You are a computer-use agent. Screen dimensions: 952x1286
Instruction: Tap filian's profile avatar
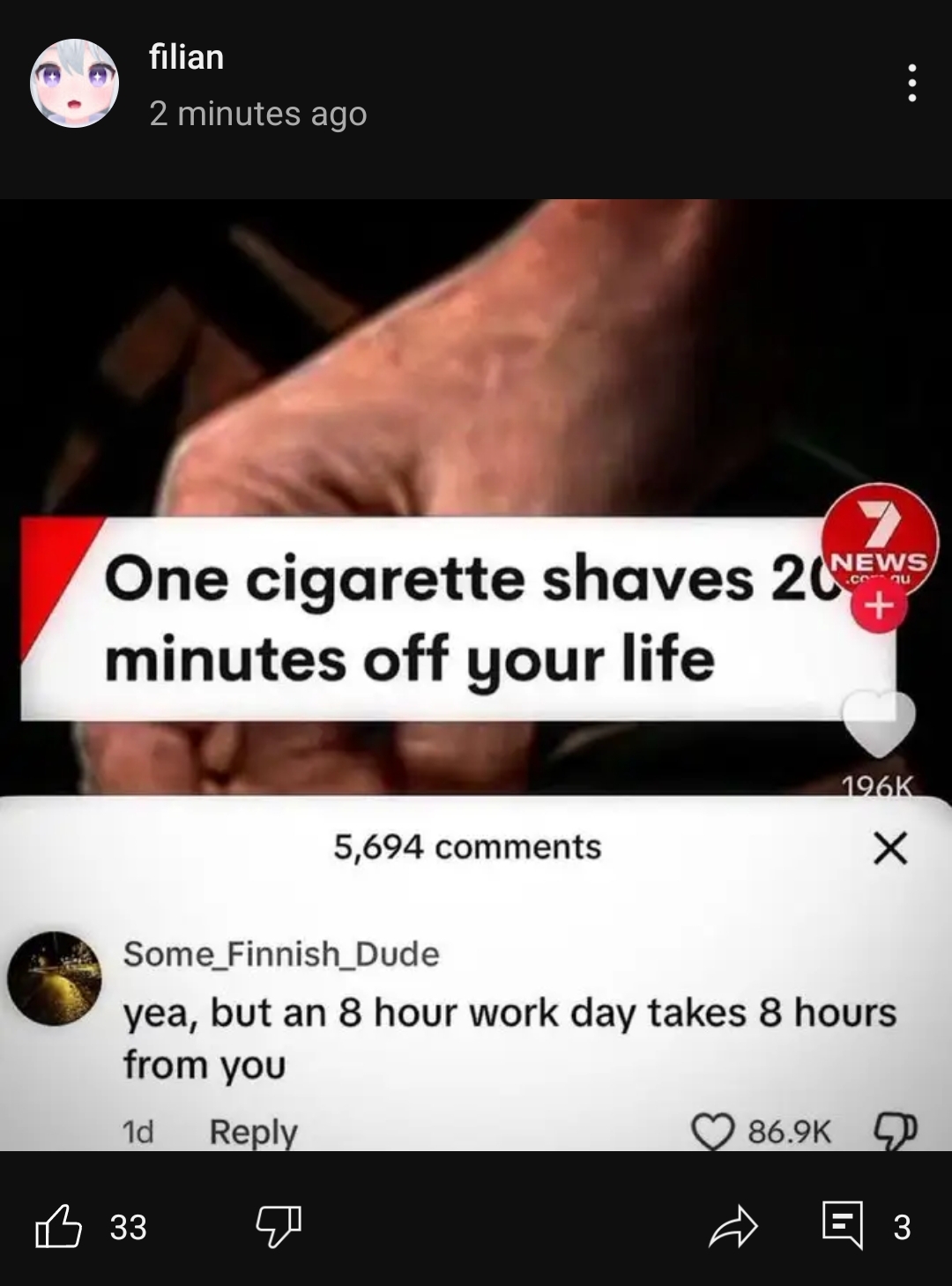coord(75,84)
